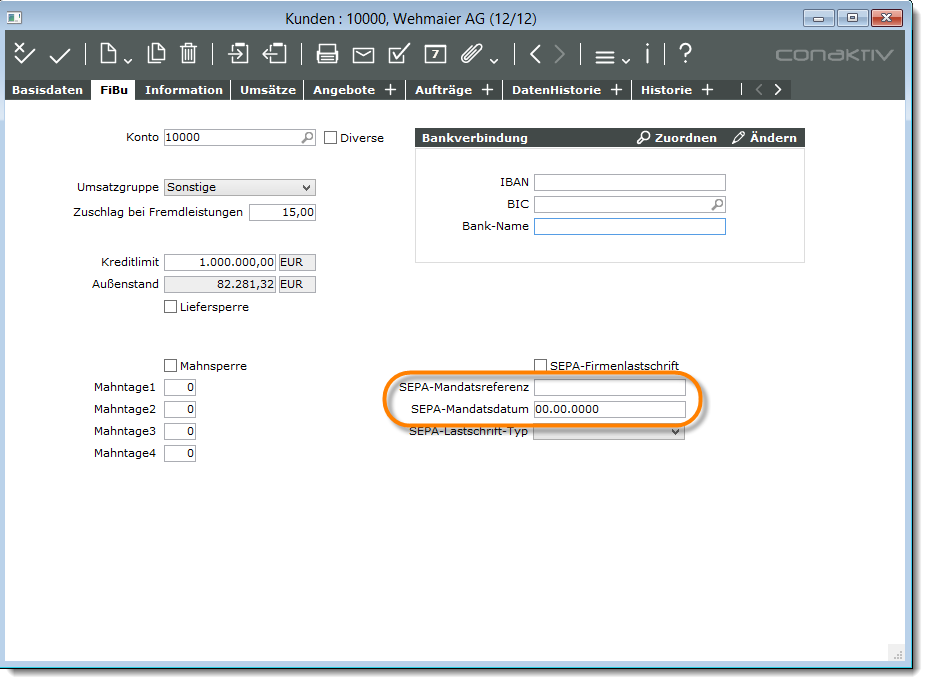Image resolution: width=928 pixels, height=684 pixels.
Task: Click the calendar icon showing 7
Action: (x=435, y=54)
